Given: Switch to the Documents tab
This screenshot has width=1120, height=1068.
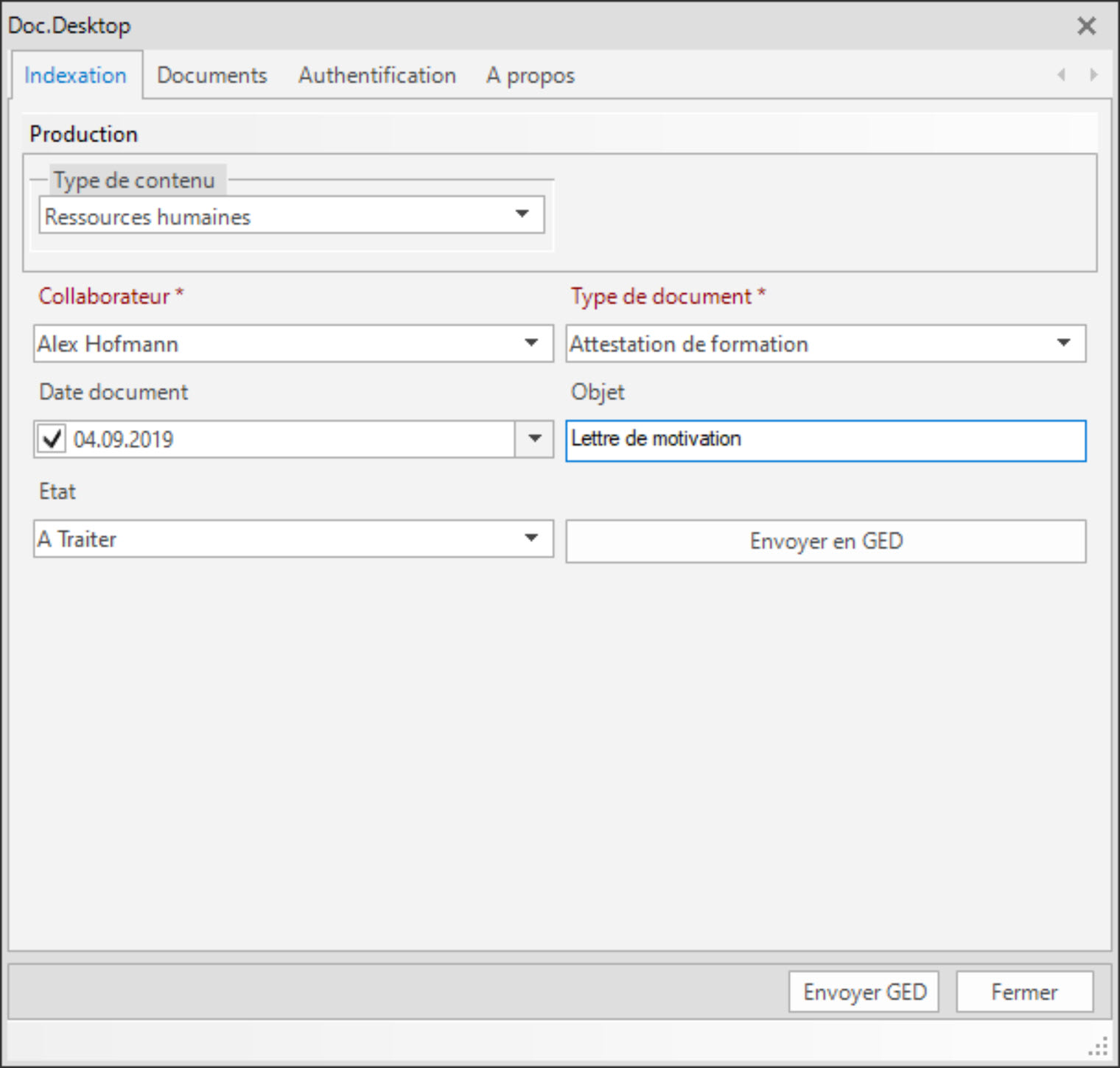Looking at the screenshot, I should pos(211,75).
